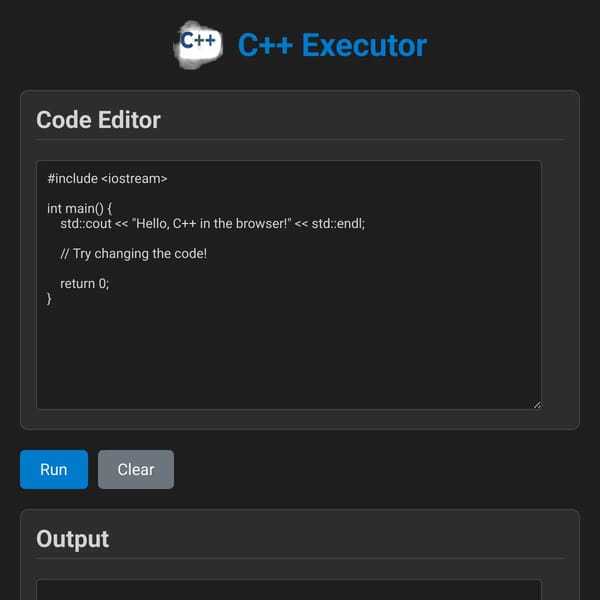Viewport: 600px width, 600px height.
Task: Click the code editor resize handle
Action: point(537,404)
